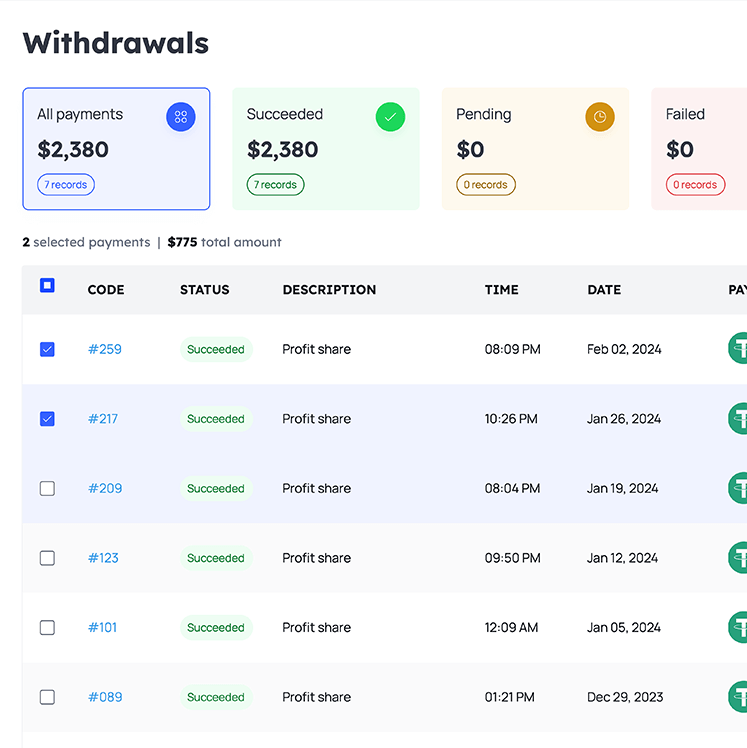
Task: Click the Succeeded status badge in row #101
Action: 216,628
